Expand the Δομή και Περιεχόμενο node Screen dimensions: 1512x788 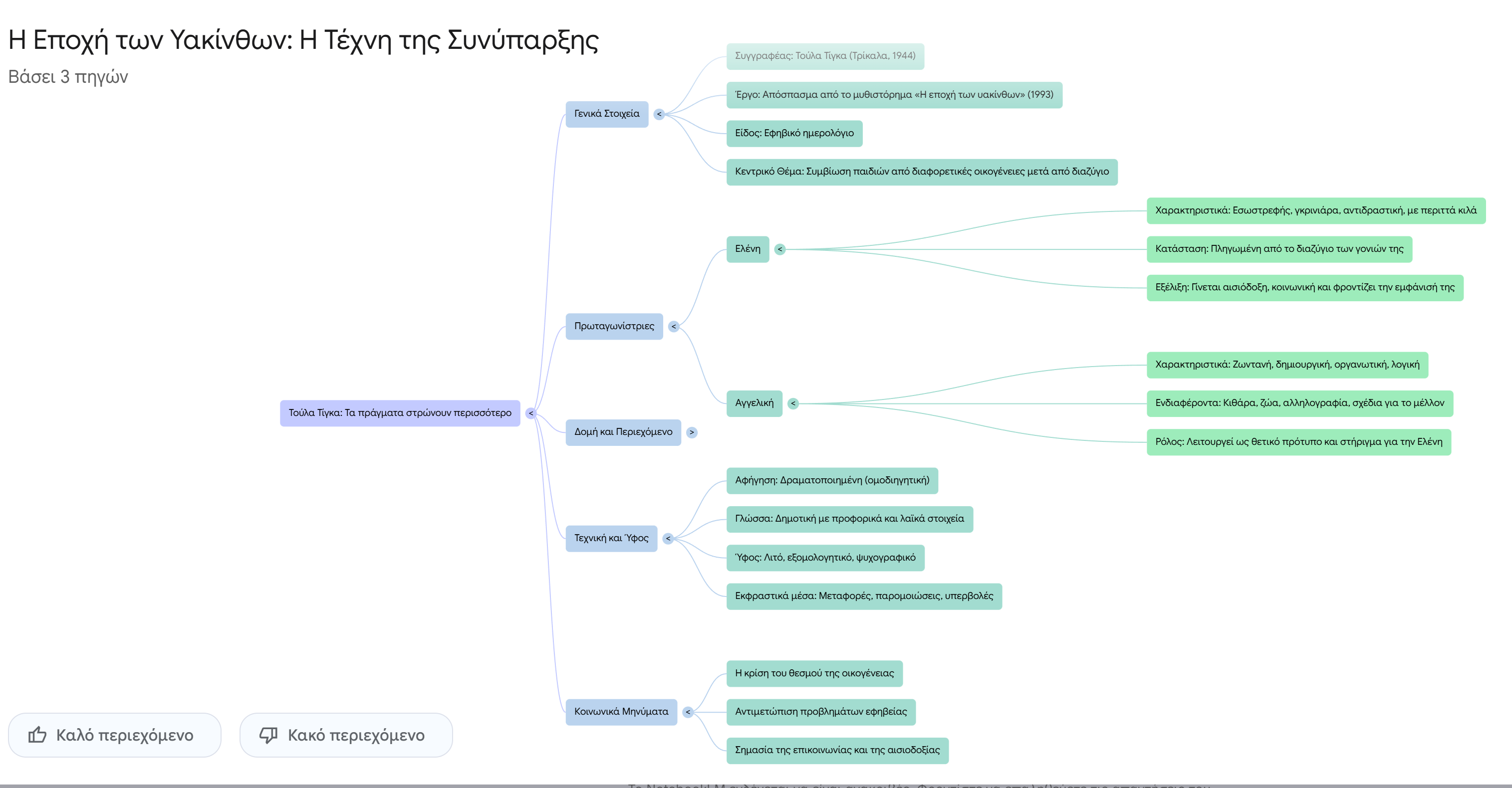click(692, 432)
